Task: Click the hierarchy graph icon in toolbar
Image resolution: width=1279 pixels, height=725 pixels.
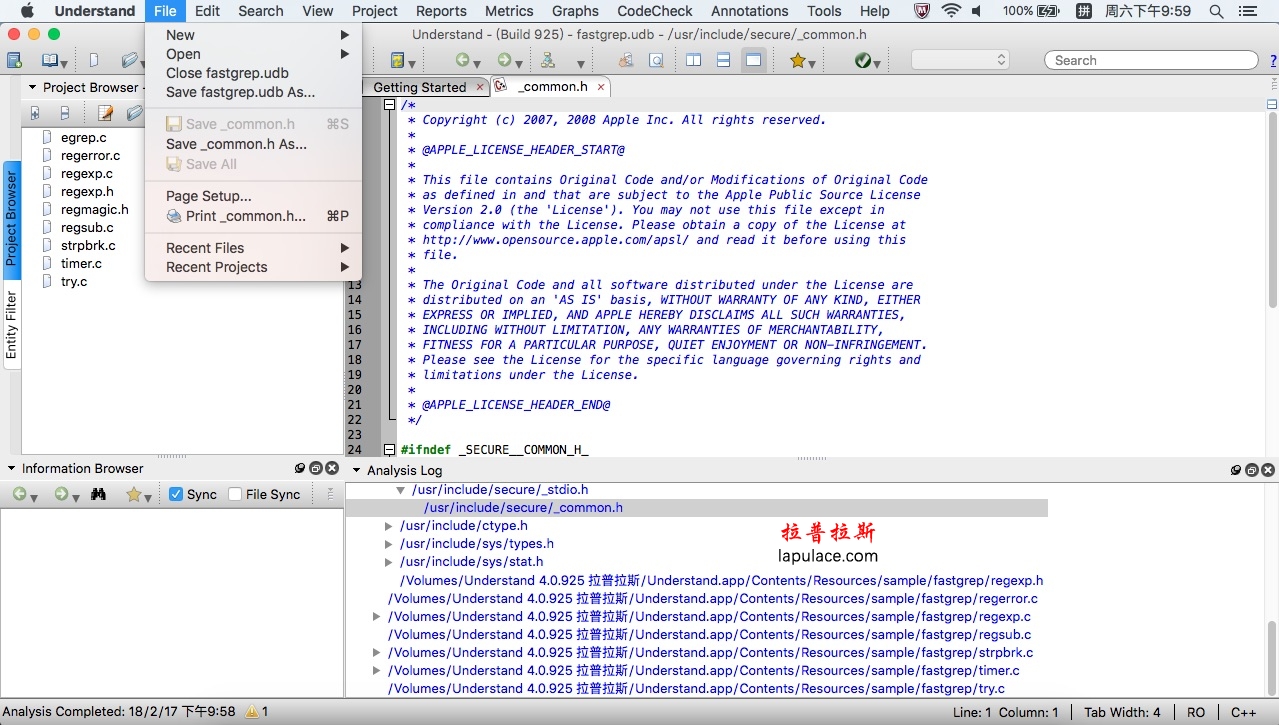Action: (x=548, y=60)
